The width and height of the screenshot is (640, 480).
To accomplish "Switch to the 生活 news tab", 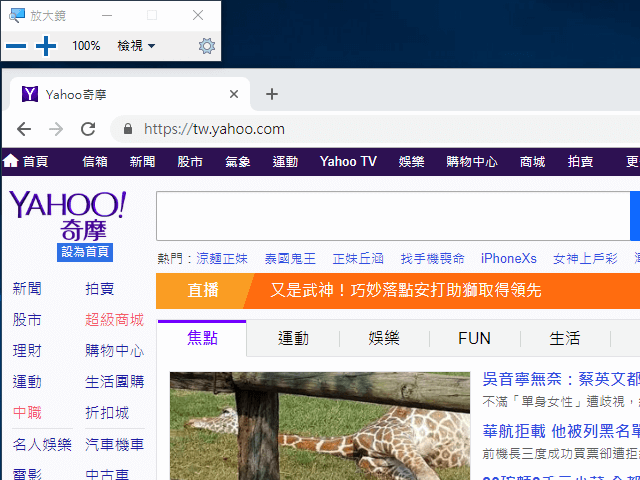I will tap(565, 338).
